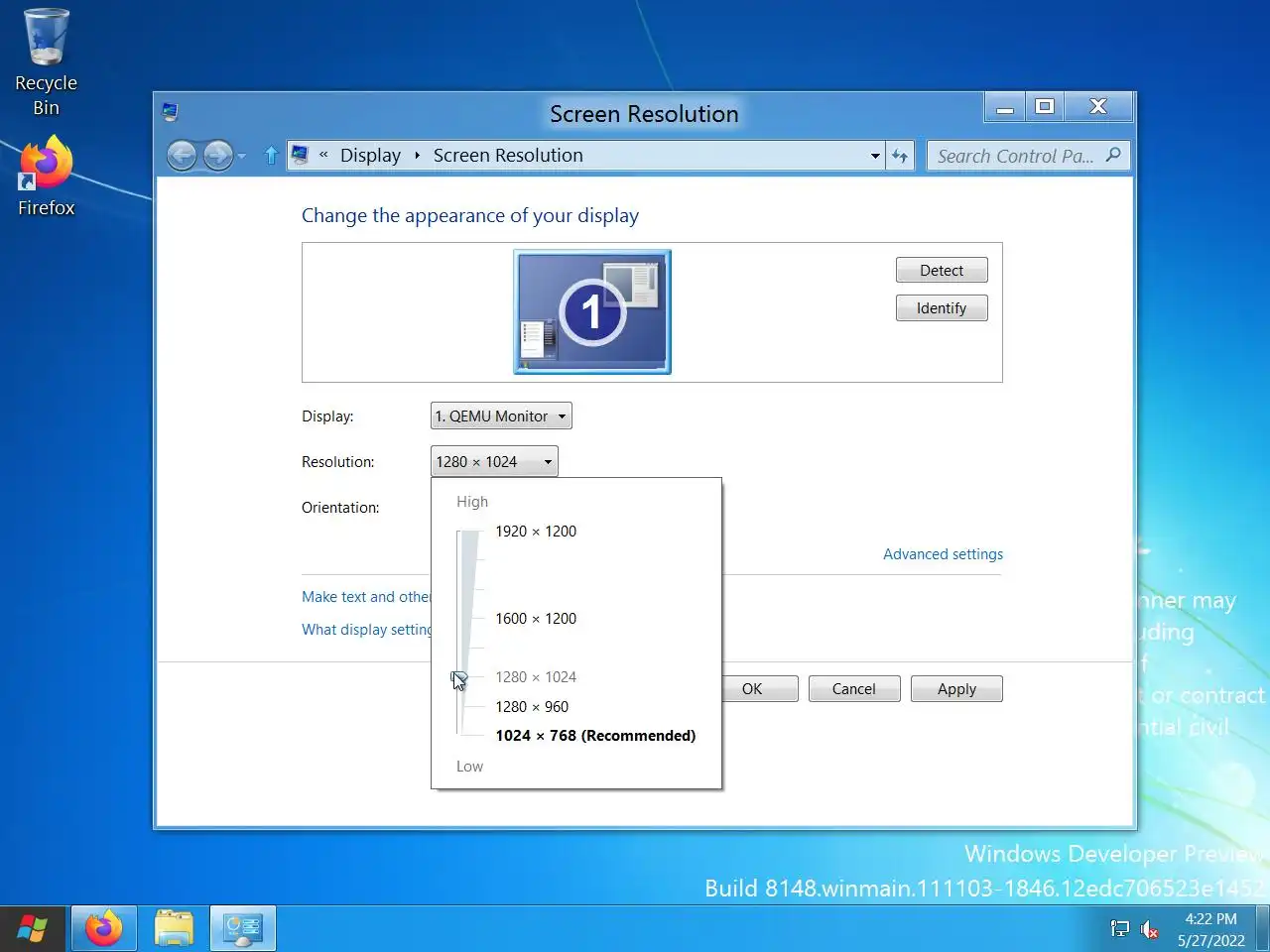Close the Screen Resolution window
This screenshot has width=1270, height=952.
click(x=1098, y=107)
